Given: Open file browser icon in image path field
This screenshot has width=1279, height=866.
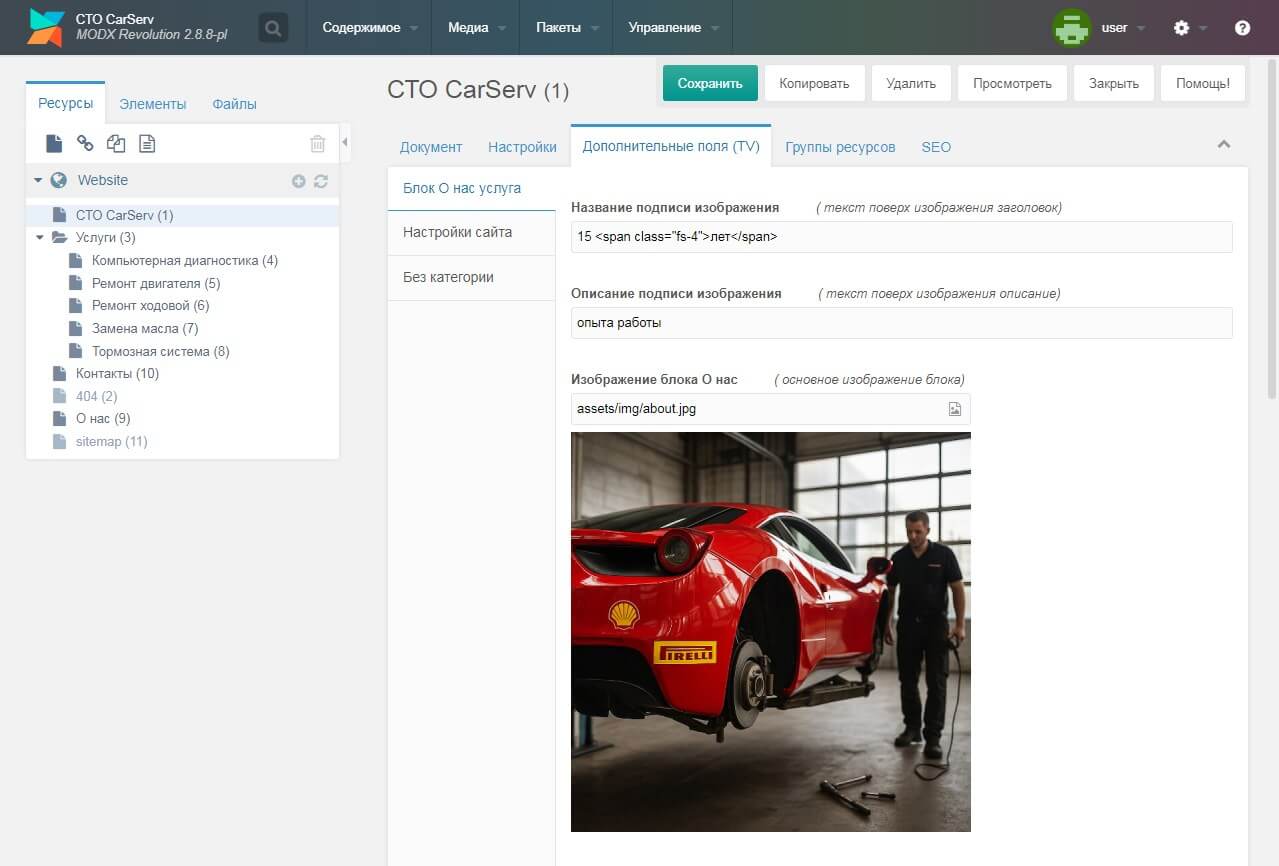Looking at the screenshot, I should pyautogui.click(x=955, y=409).
